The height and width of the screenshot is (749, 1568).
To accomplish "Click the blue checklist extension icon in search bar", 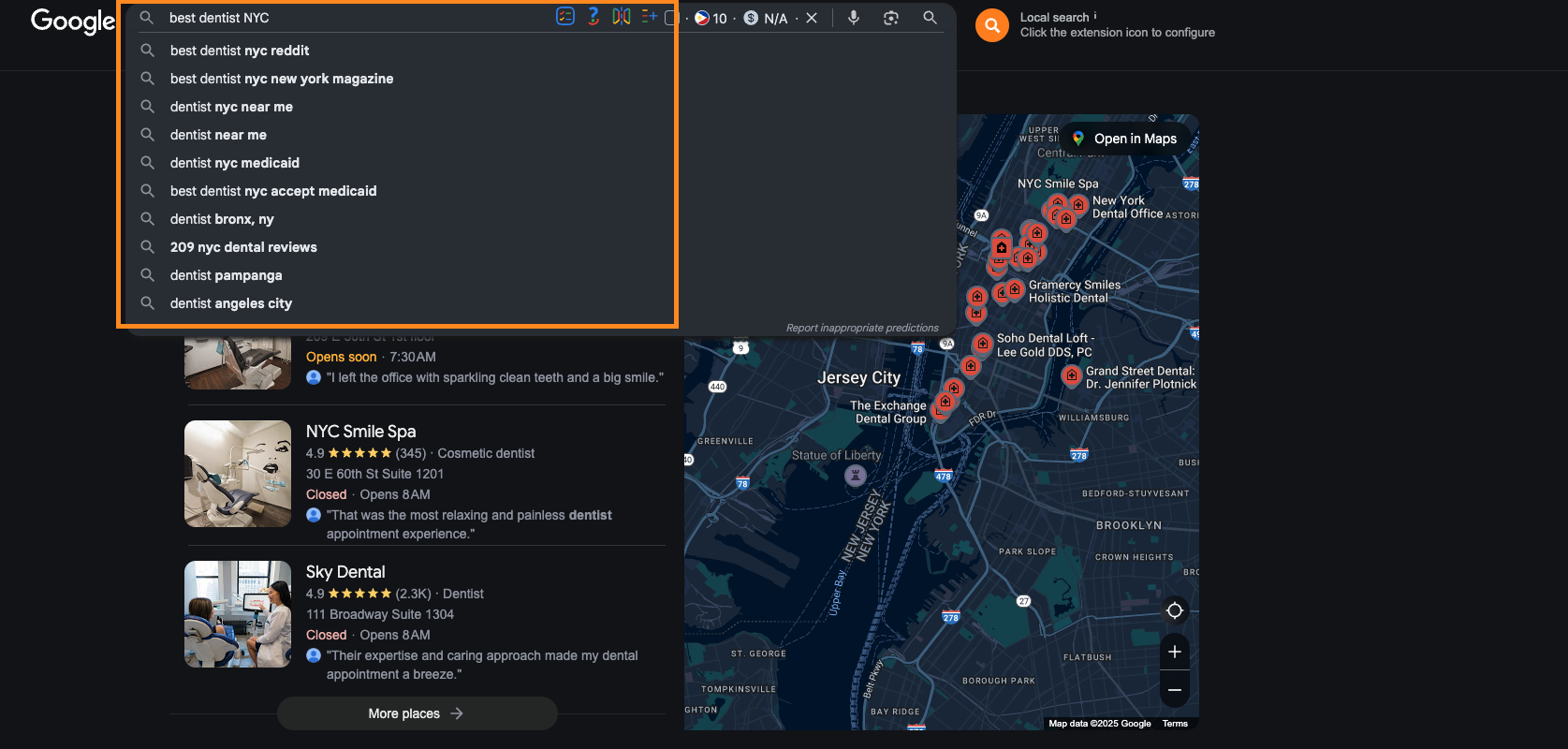I will point(565,17).
